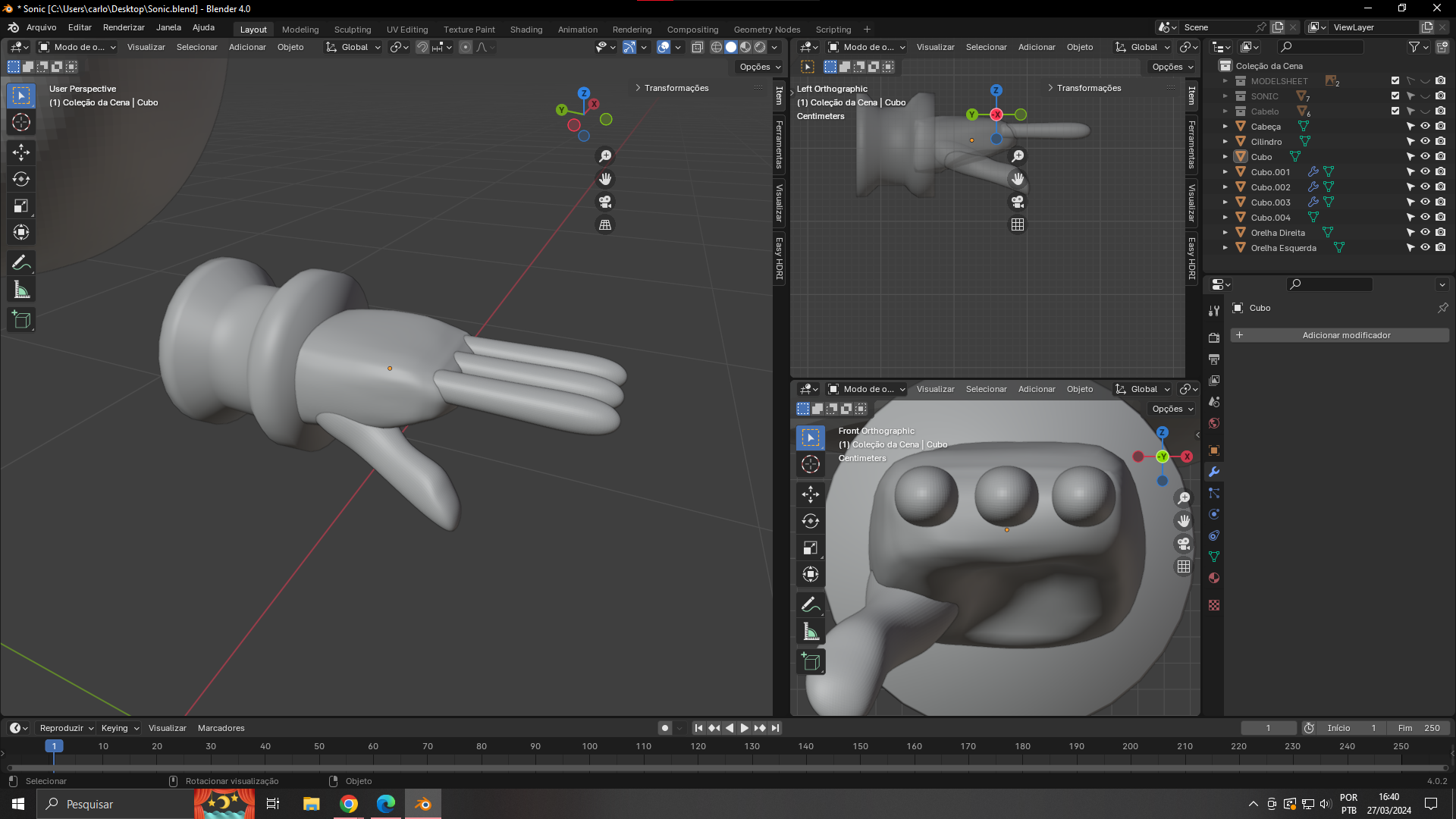The height and width of the screenshot is (819, 1456).
Task: Select the Move tool in main viewport
Action: click(x=21, y=152)
